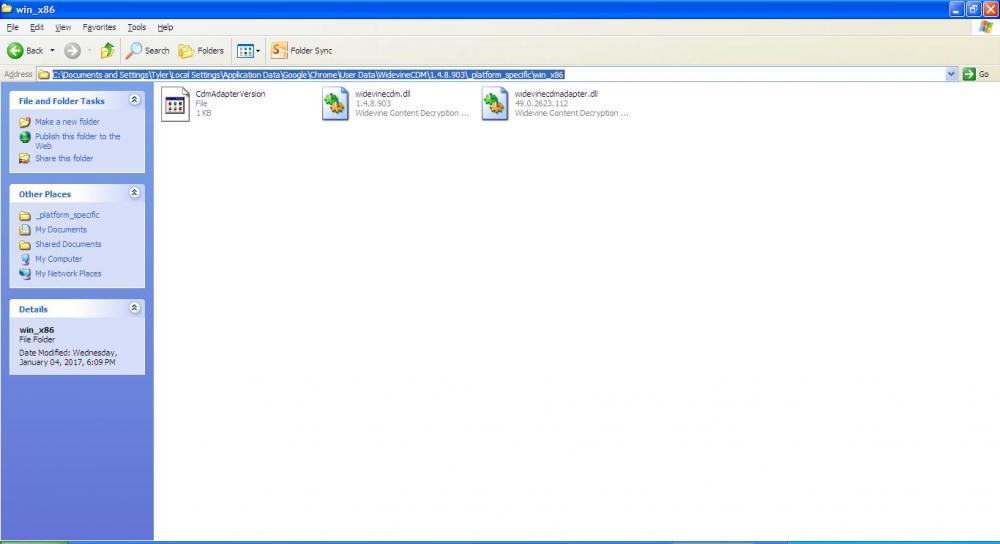Click the My Computer icon in sidebar
Viewport: 1000px width, 544px height.
point(25,259)
